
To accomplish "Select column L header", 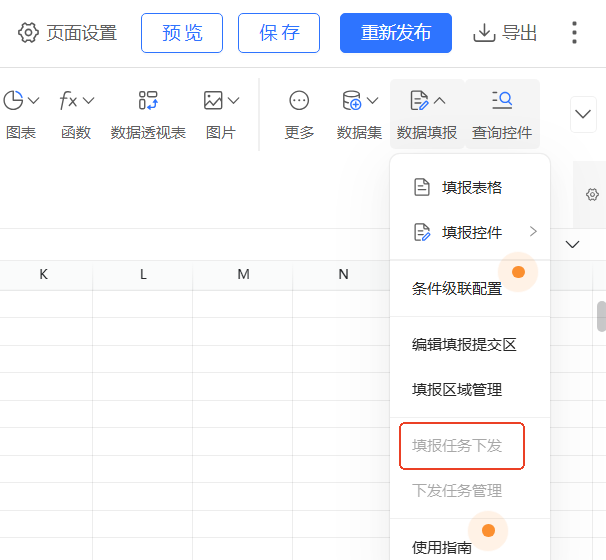I will tap(143, 274).
